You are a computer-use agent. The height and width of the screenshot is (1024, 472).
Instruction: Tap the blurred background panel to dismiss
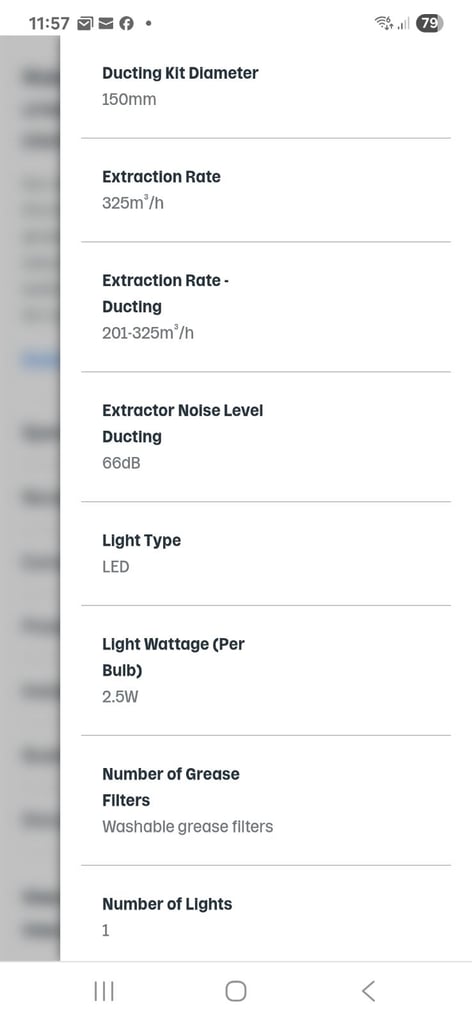(30, 496)
